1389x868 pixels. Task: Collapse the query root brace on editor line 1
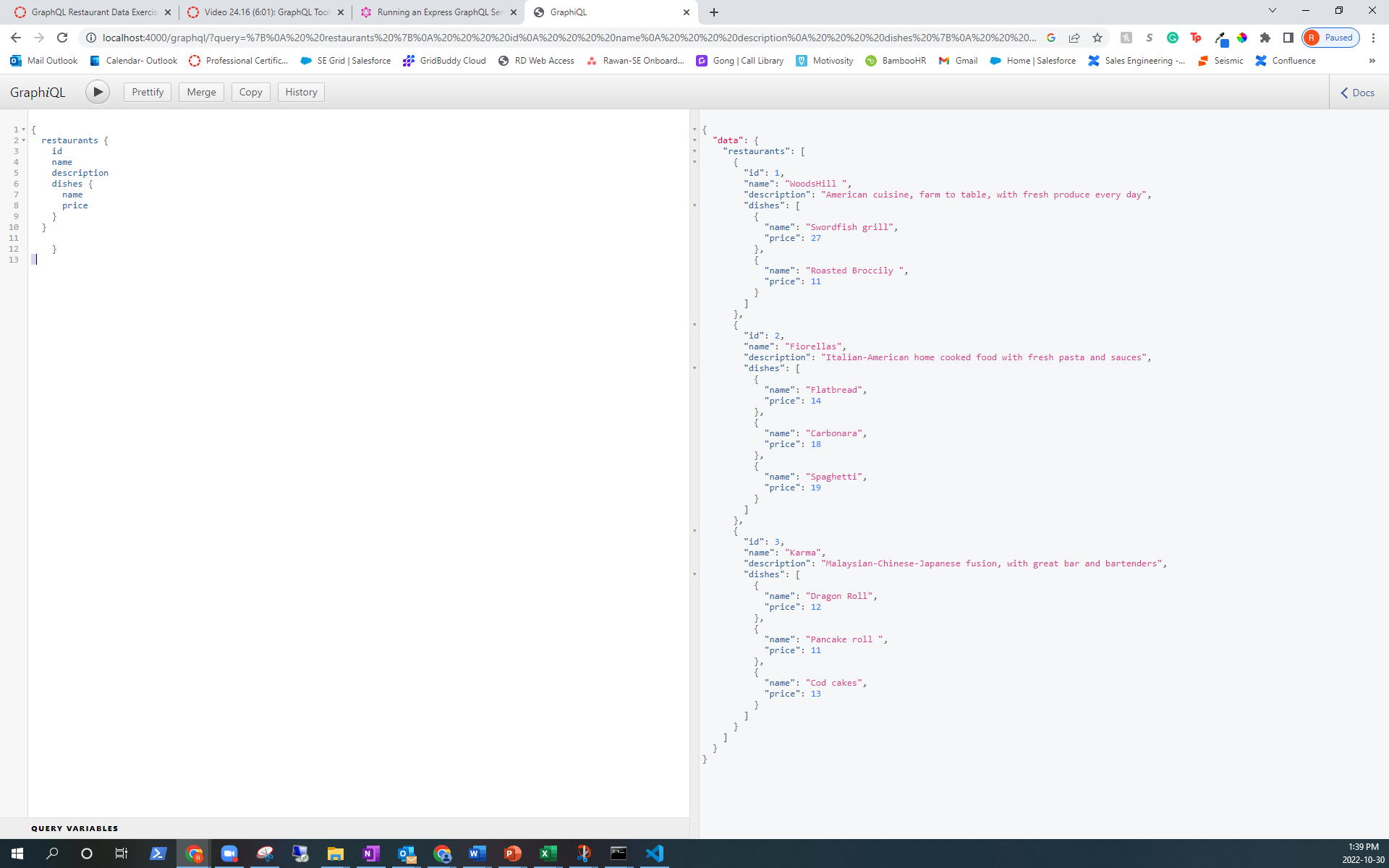(23, 129)
